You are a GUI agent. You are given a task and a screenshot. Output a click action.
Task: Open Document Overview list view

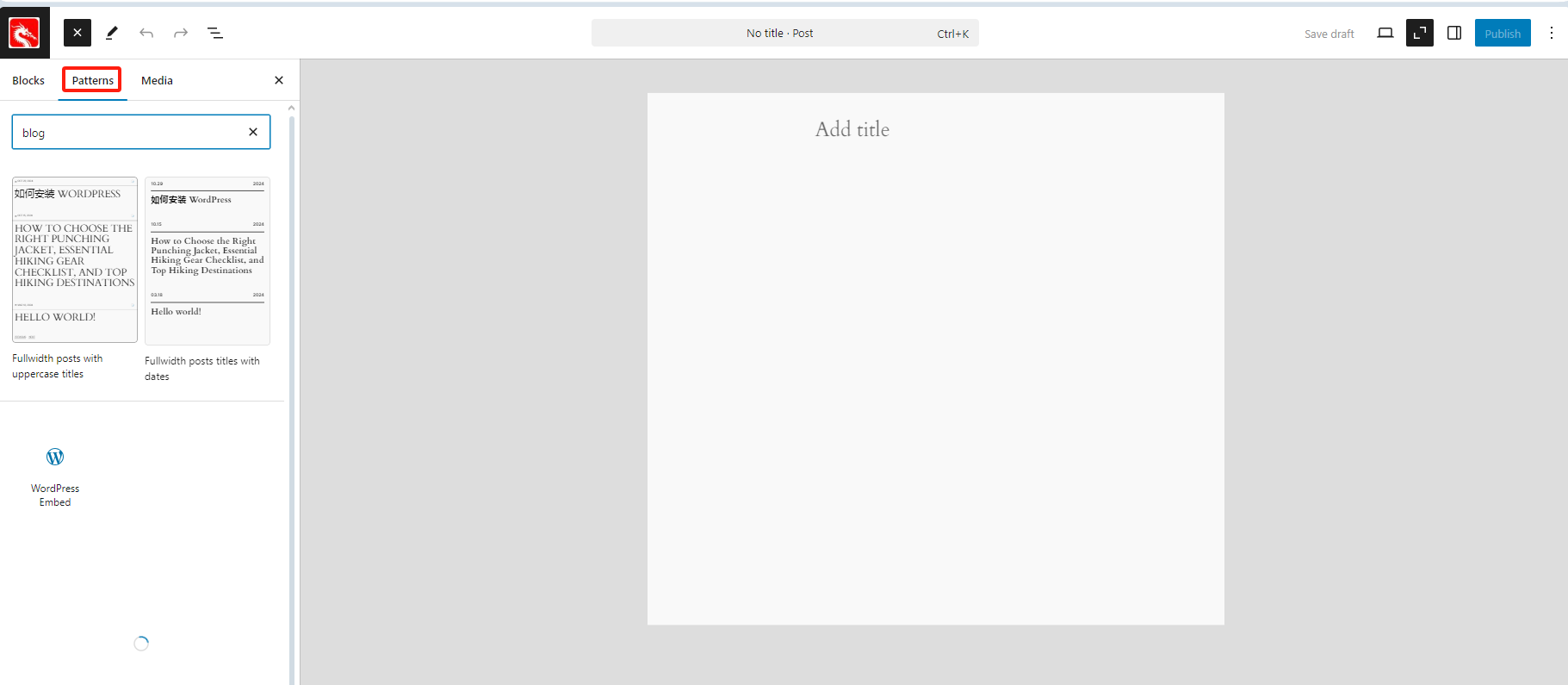215,34
